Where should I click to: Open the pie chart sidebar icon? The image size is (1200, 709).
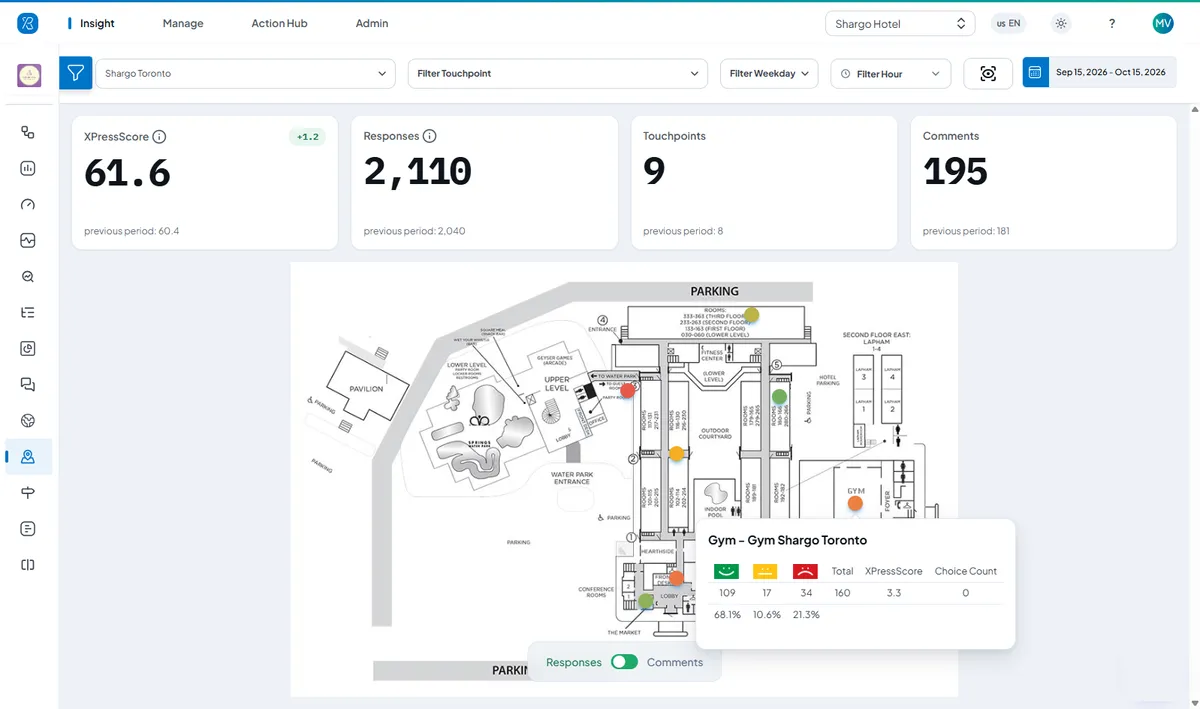(x=28, y=348)
